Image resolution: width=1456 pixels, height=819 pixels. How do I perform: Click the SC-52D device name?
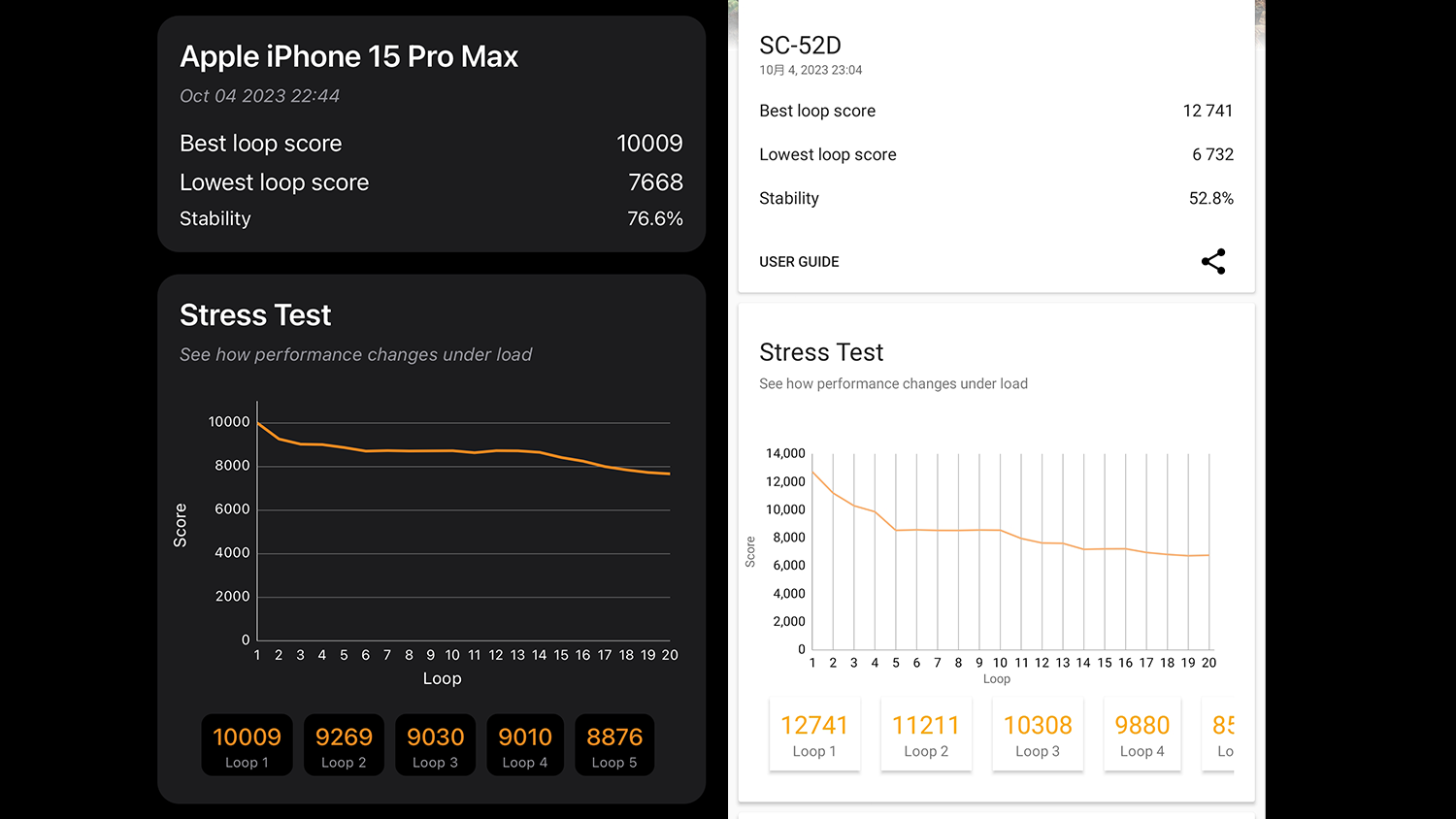[x=800, y=46]
